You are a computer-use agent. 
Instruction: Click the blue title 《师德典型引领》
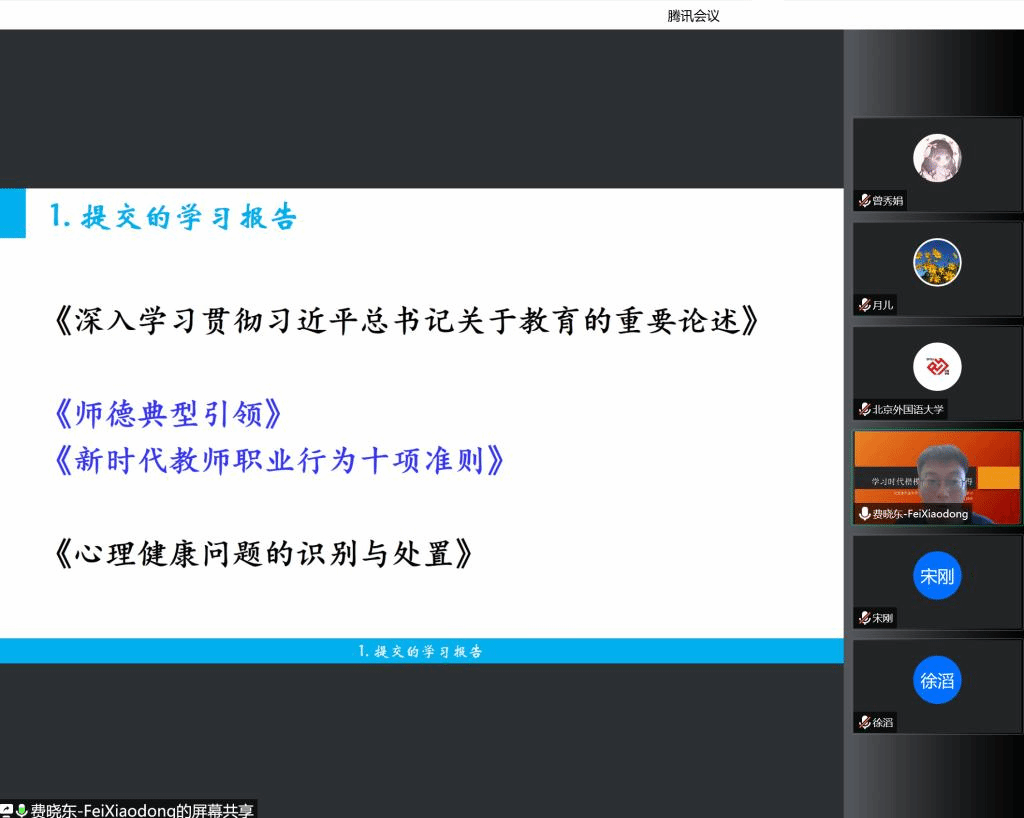pos(169,414)
